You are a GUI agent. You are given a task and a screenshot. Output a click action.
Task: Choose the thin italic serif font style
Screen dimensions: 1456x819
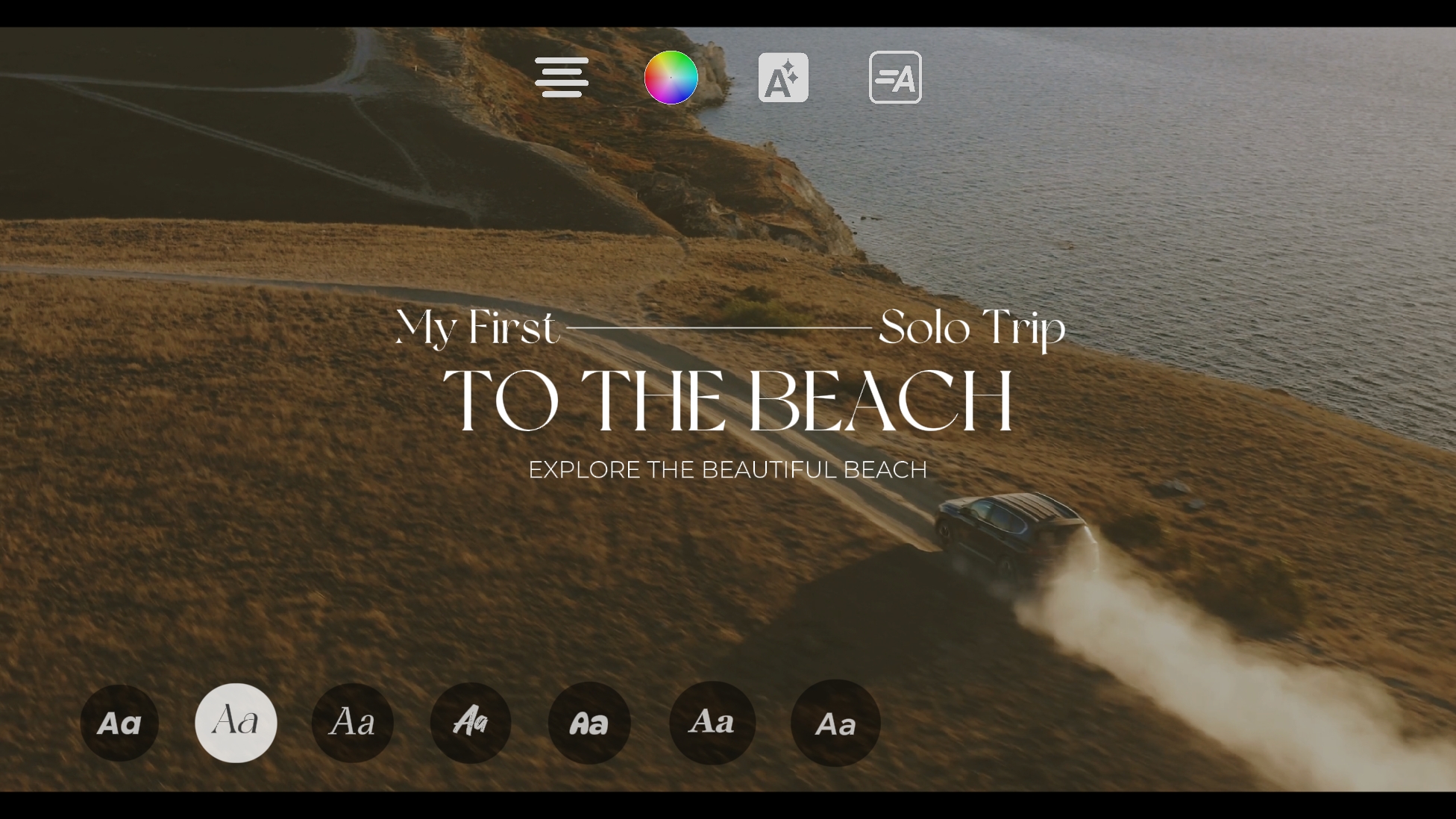(352, 723)
